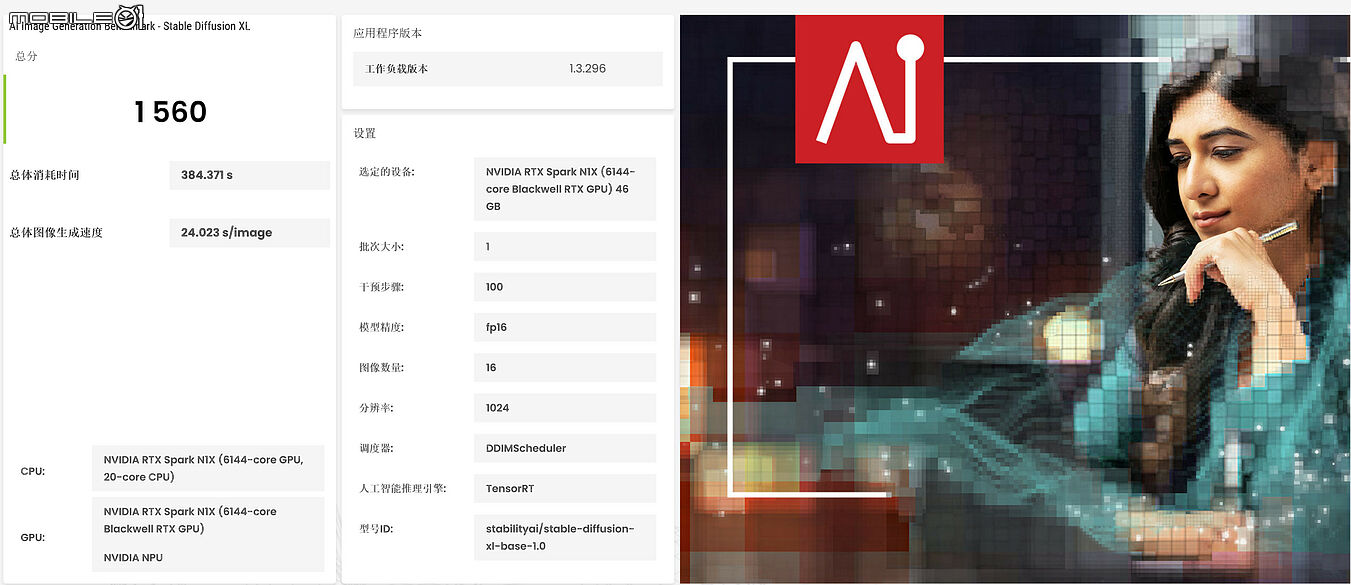Click the overall score 1 560

point(171,112)
